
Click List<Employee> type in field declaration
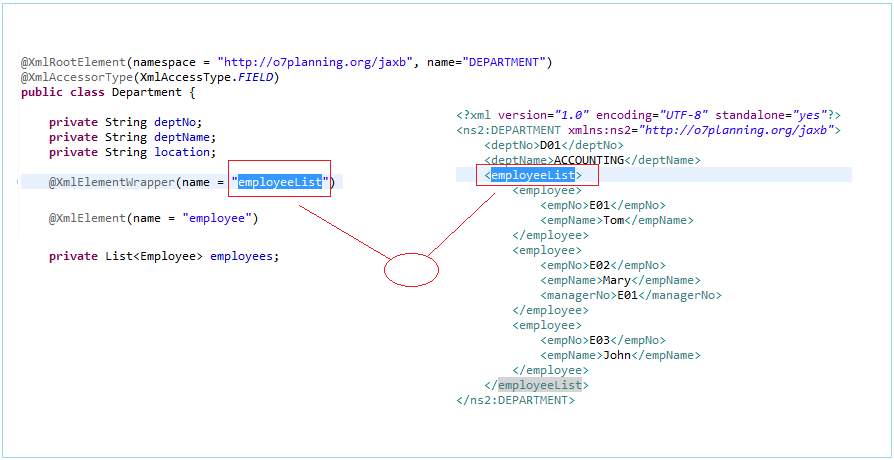(x=154, y=256)
